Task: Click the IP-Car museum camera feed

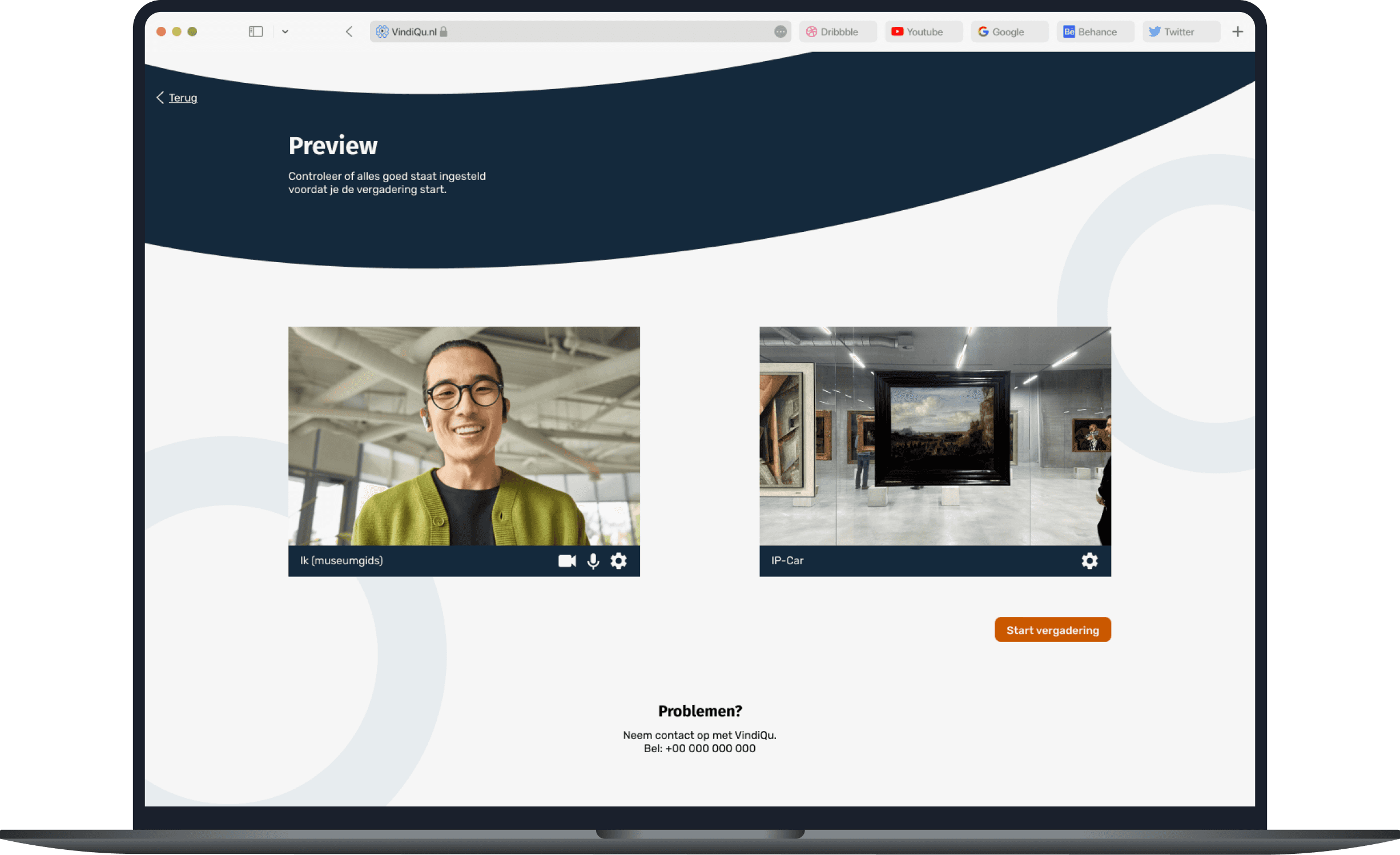Action: [935, 436]
